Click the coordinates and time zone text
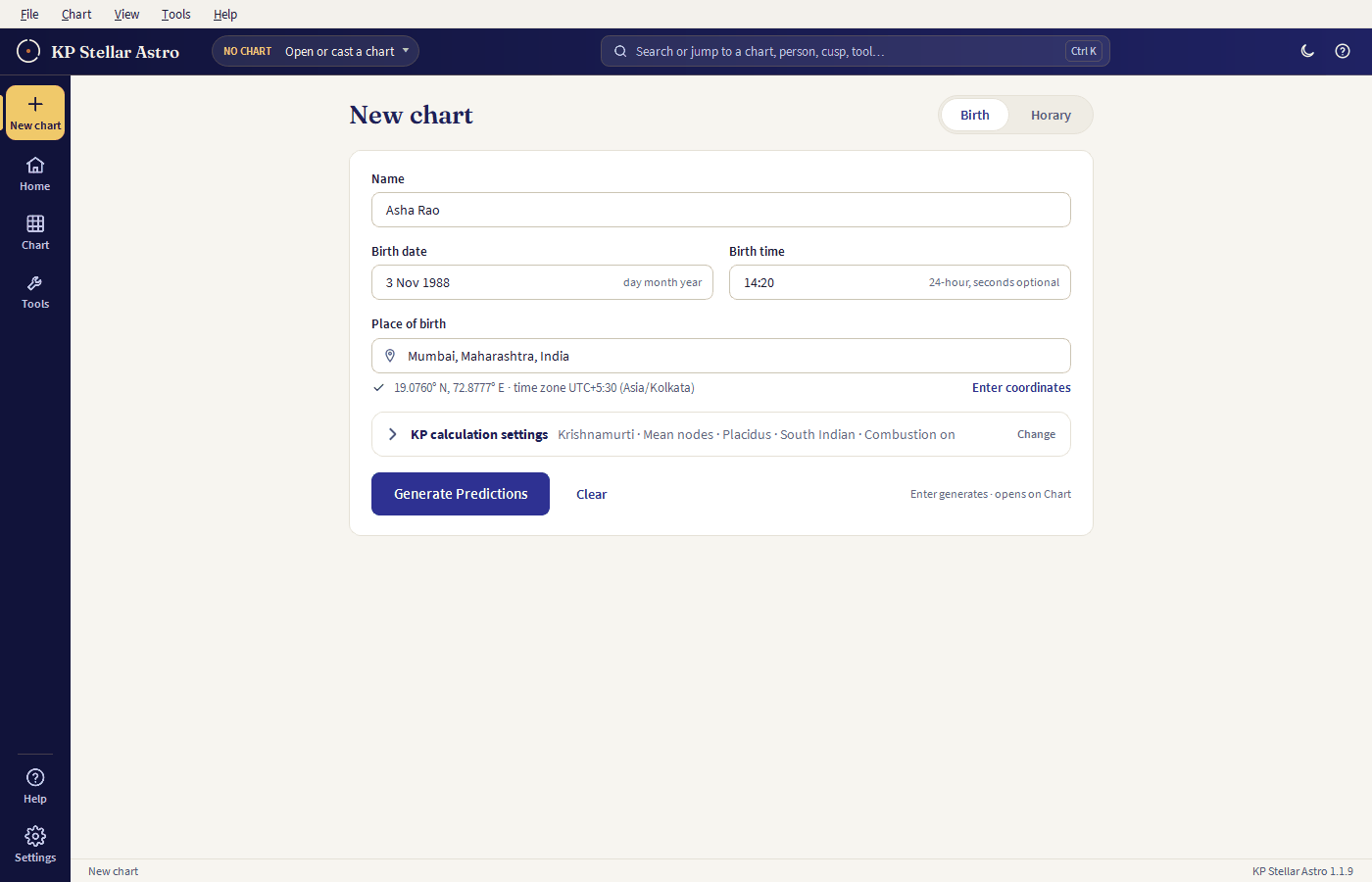1372x882 pixels. tap(544, 388)
